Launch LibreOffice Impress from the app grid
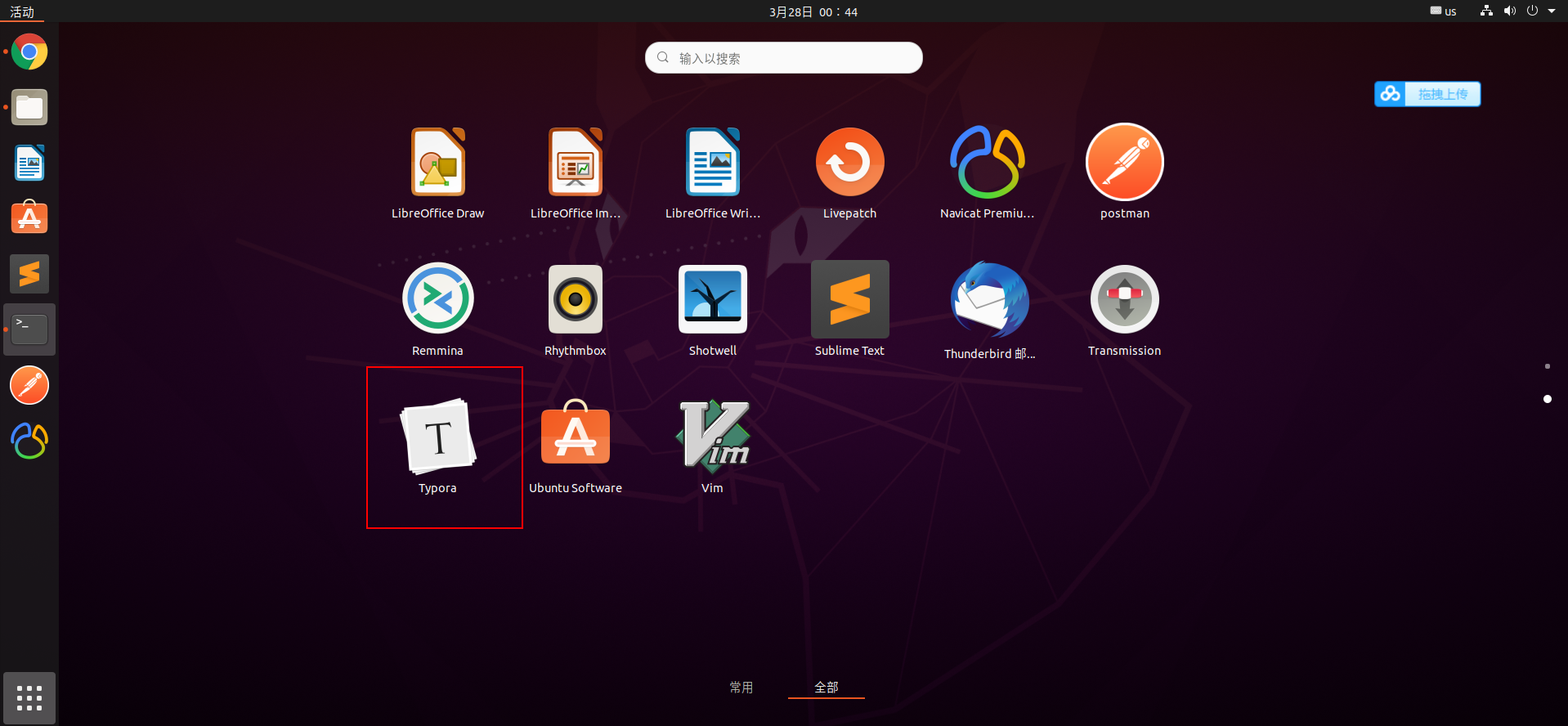The width and height of the screenshot is (1568, 726). [x=576, y=173]
